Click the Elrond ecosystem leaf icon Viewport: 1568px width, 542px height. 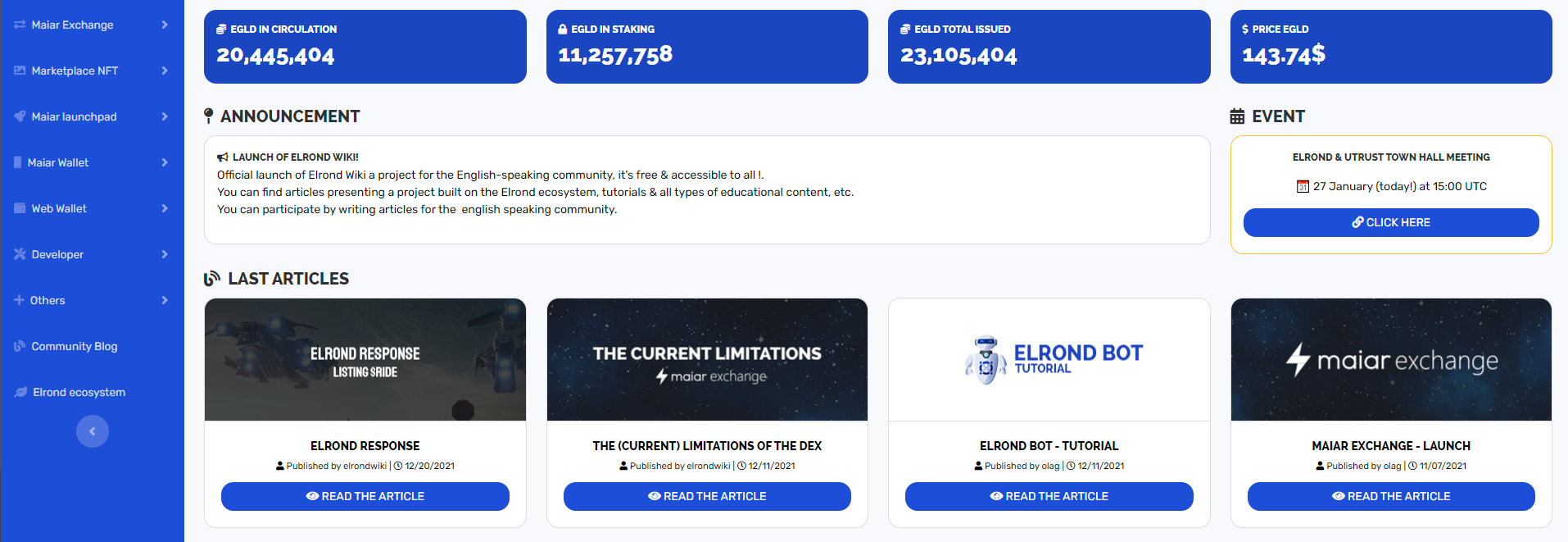click(20, 392)
